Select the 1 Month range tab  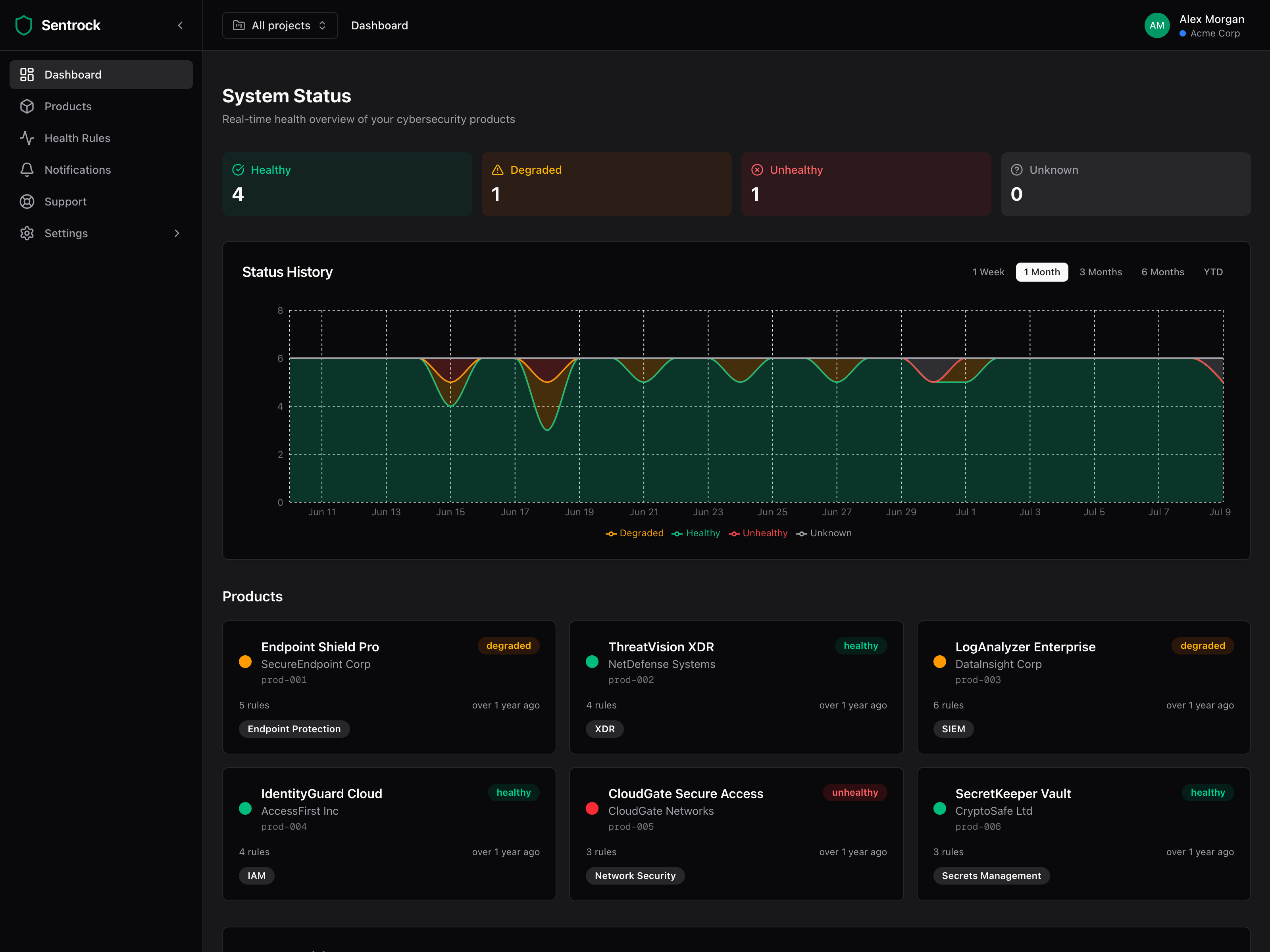click(1041, 272)
